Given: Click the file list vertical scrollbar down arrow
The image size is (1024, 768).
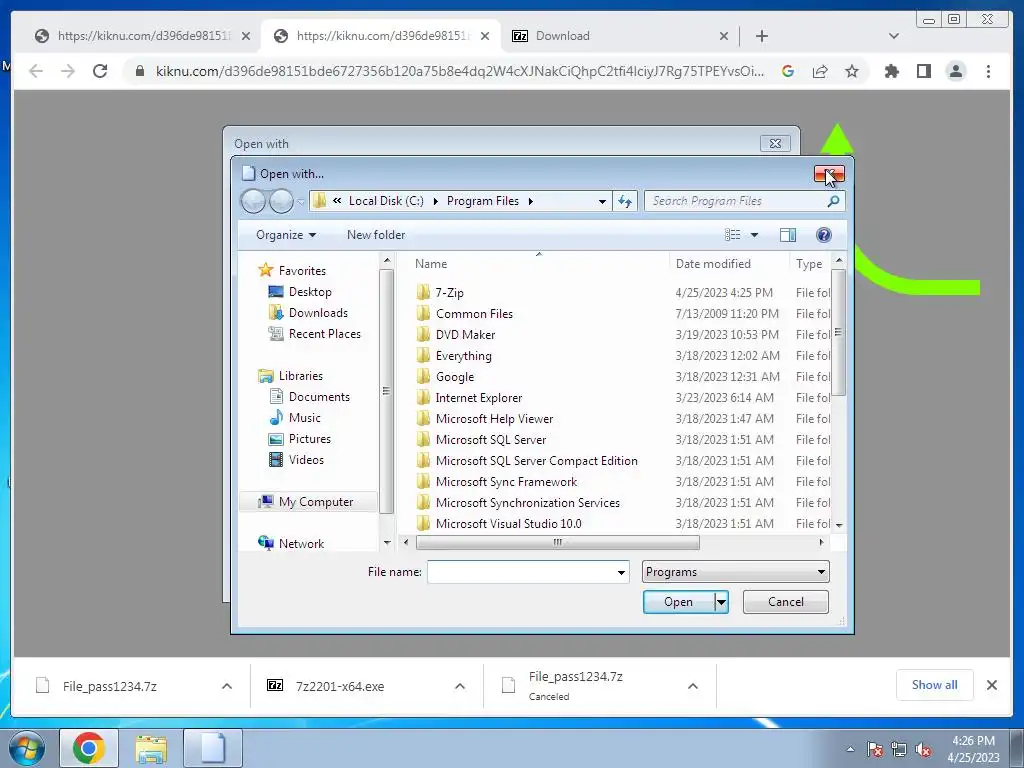Looking at the screenshot, I should (839, 525).
